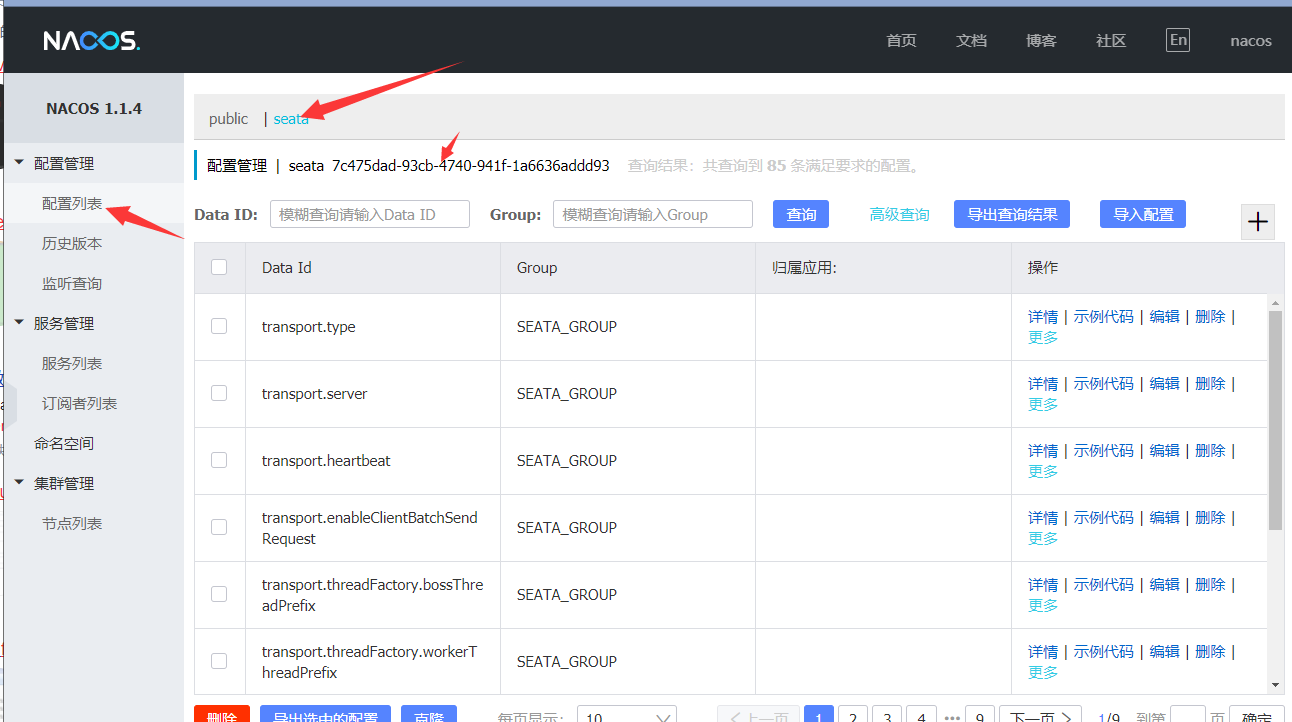Image resolution: width=1292 pixels, height=722 pixels.
Task: Check the transport.server row checkbox
Action: (x=219, y=393)
